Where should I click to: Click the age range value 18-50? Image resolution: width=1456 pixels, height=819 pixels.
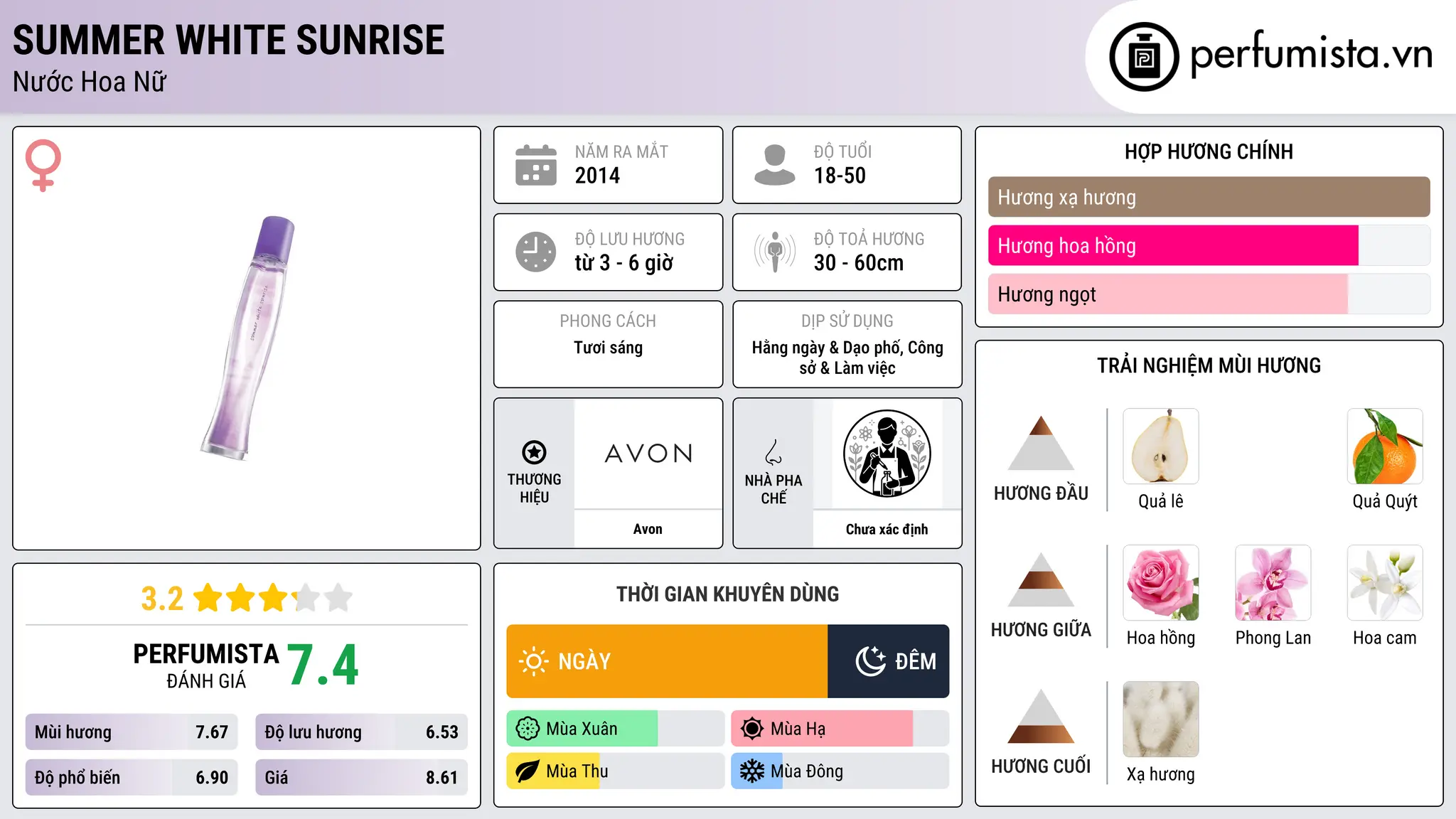840,176
